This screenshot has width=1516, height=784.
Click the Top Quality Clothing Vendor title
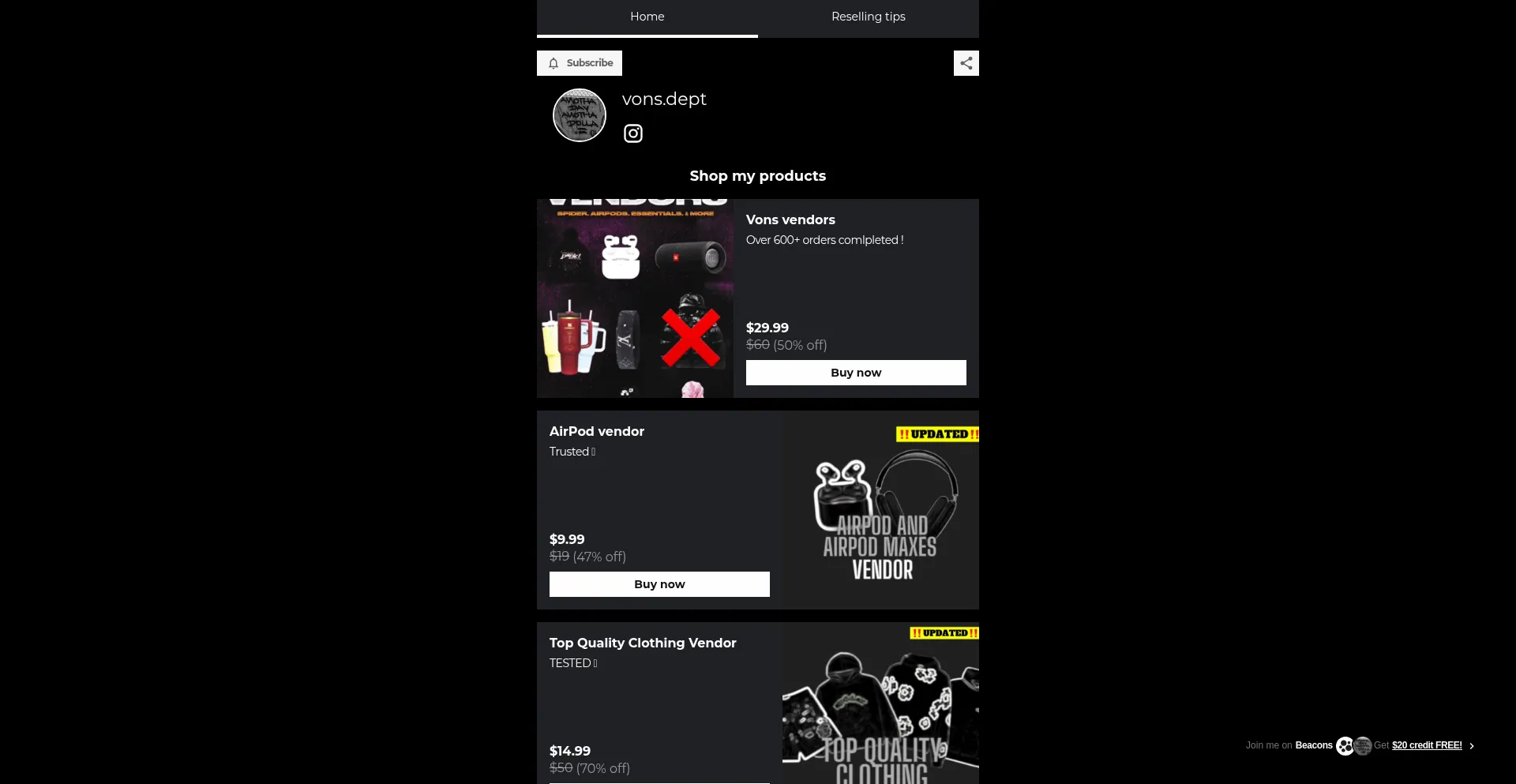coord(643,643)
